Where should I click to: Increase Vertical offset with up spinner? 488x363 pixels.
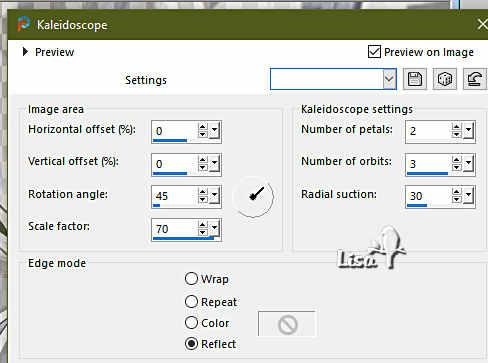pos(203,159)
